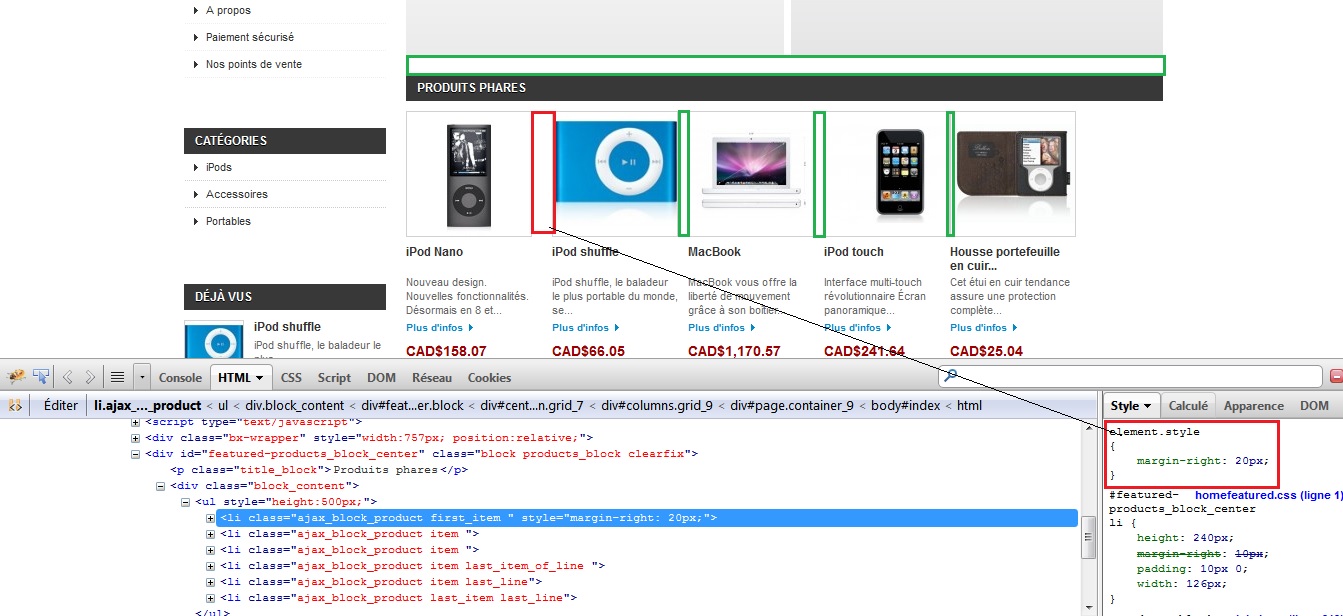Image resolution: width=1343 pixels, height=616 pixels.
Task: Activate the inspect element pointer tool
Action: click(42, 377)
